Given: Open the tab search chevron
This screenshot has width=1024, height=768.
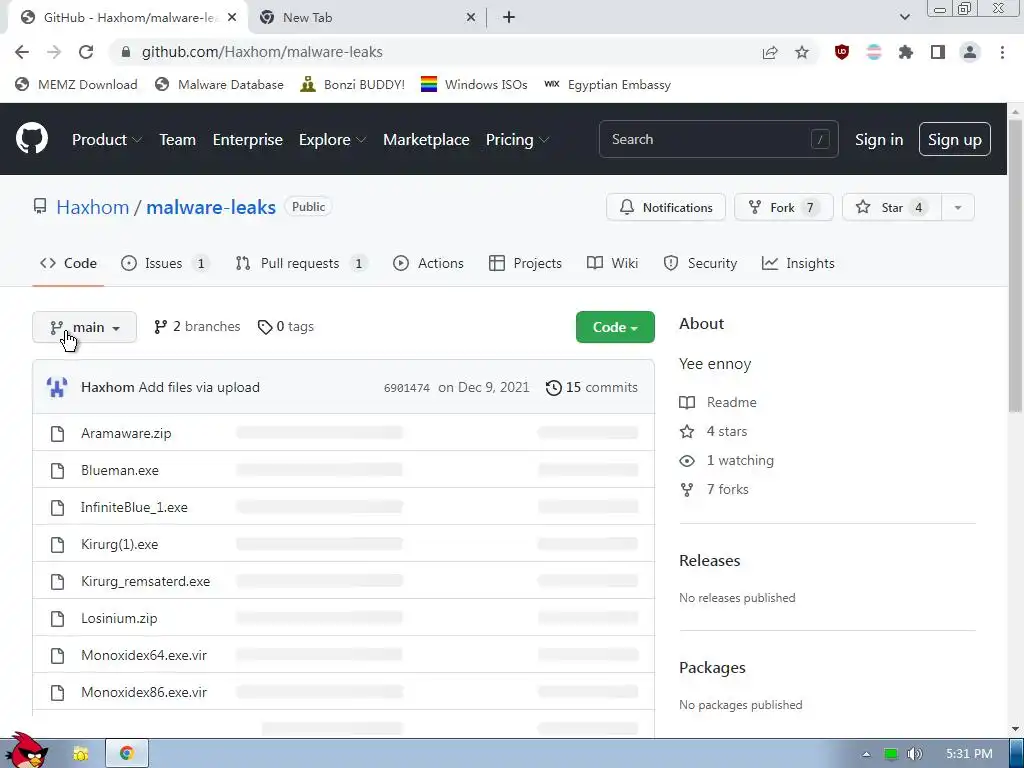Looking at the screenshot, I should point(904,18).
